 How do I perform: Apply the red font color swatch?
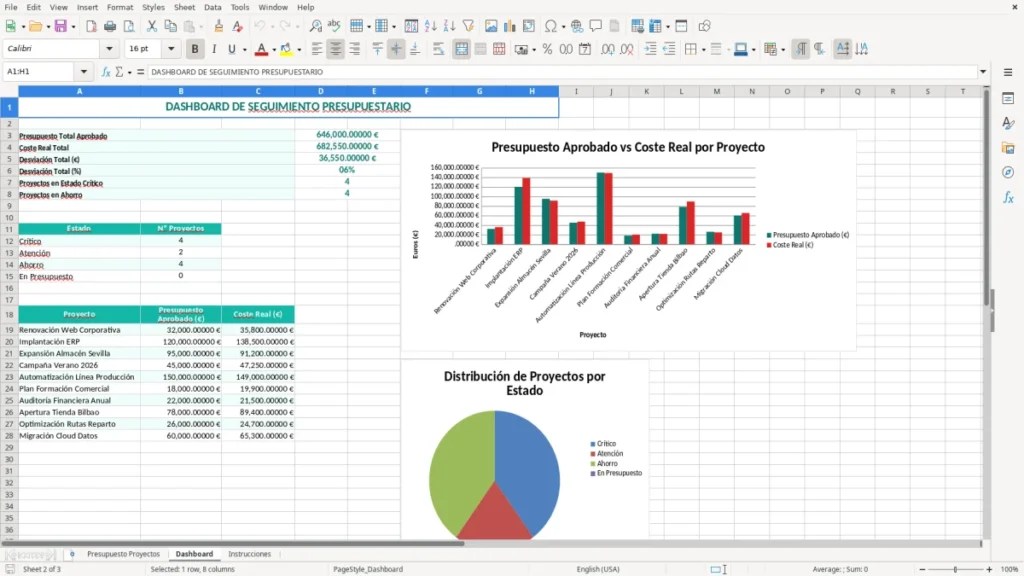pos(261,49)
